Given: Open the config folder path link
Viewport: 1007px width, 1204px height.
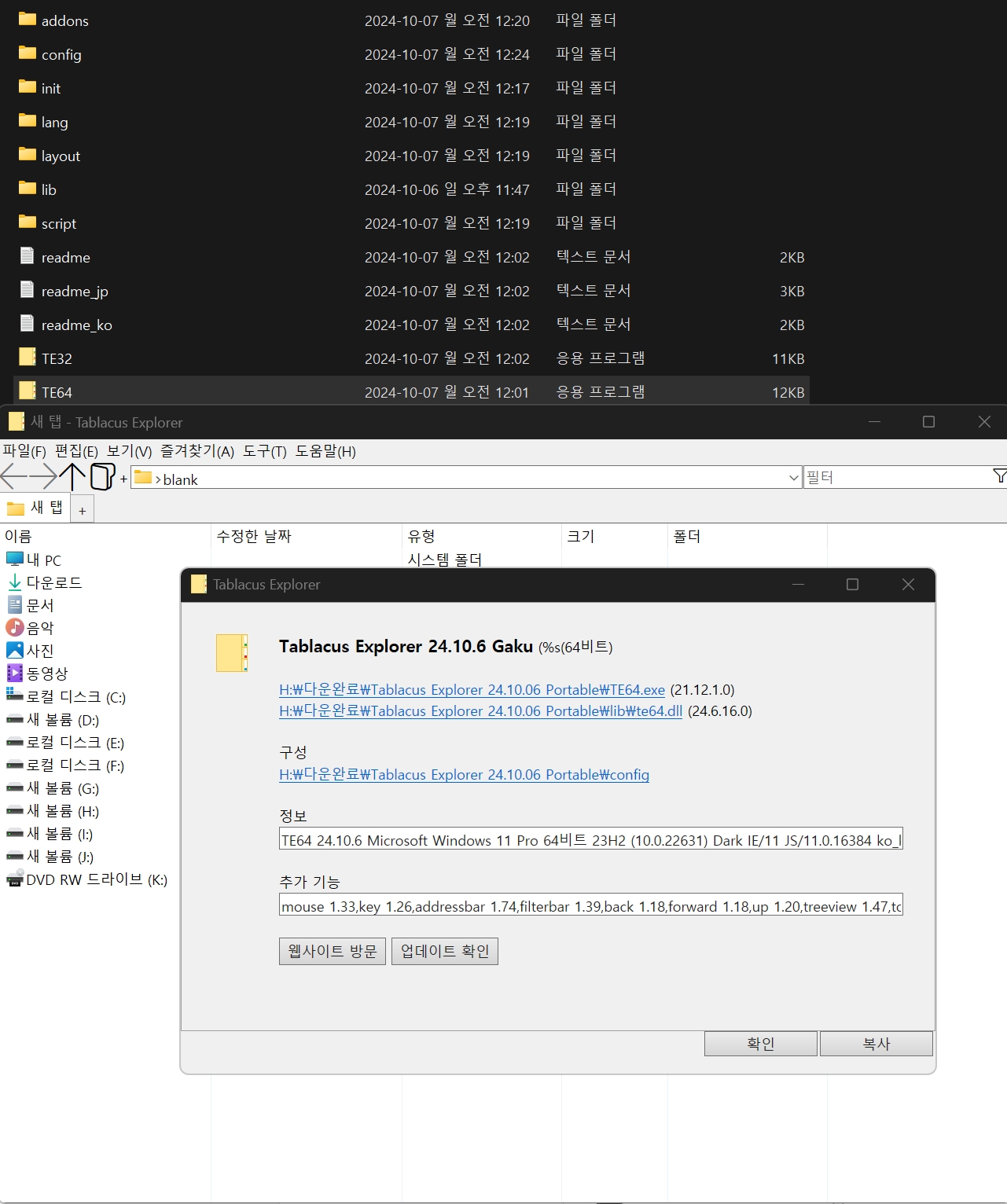Looking at the screenshot, I should tap(464, 774).
